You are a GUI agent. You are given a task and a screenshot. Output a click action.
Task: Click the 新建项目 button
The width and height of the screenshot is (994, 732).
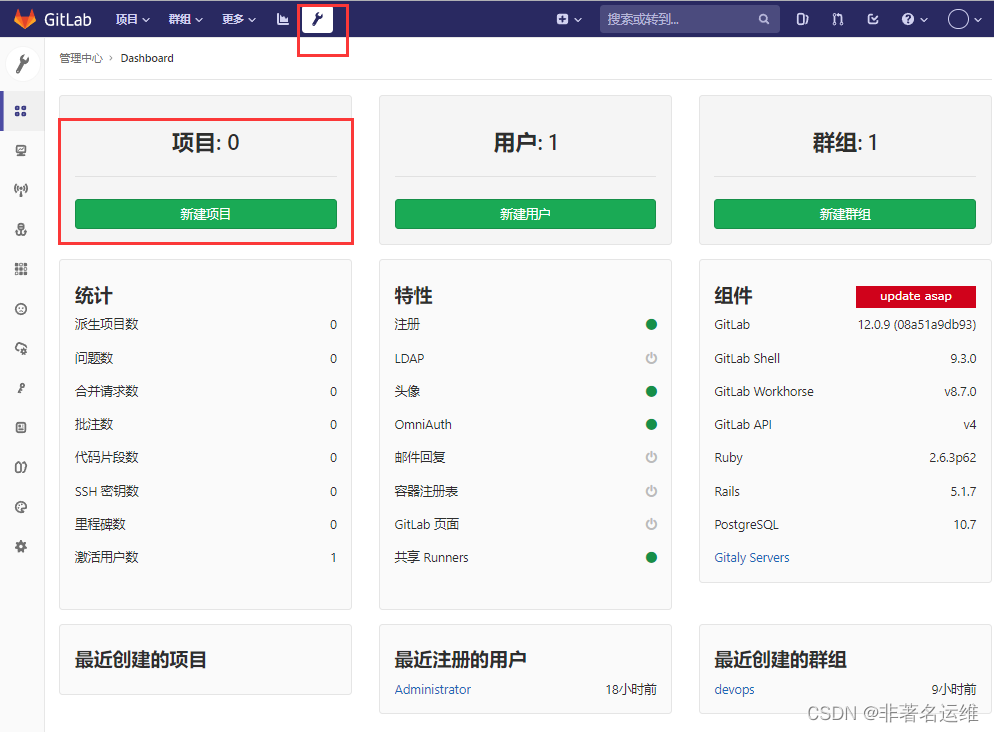point(205,214)
